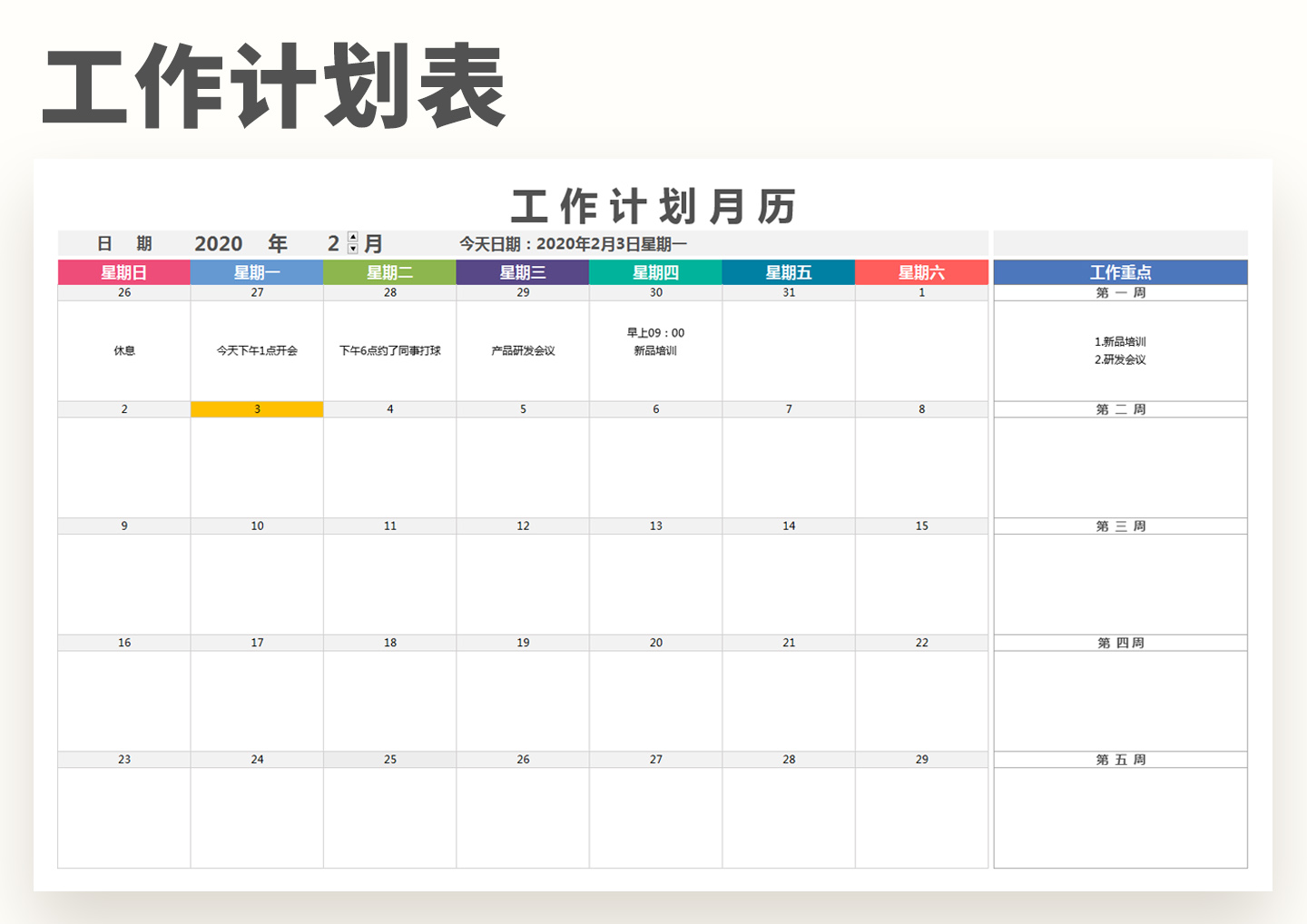Viewport: 1307px width, 924px height.
Task: Click the 第 五 周 label
Action: pos(1121,759)
